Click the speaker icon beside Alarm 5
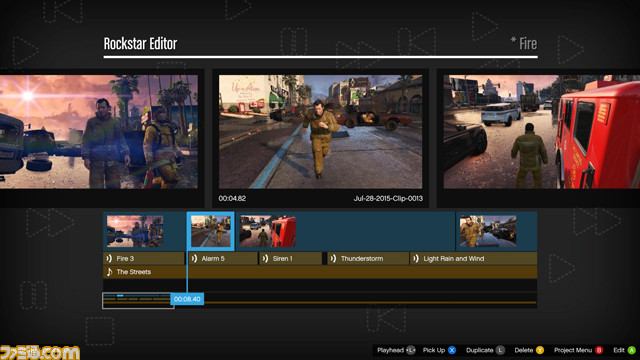This screenshot has height=360, width=640. [x=194, y=258]
